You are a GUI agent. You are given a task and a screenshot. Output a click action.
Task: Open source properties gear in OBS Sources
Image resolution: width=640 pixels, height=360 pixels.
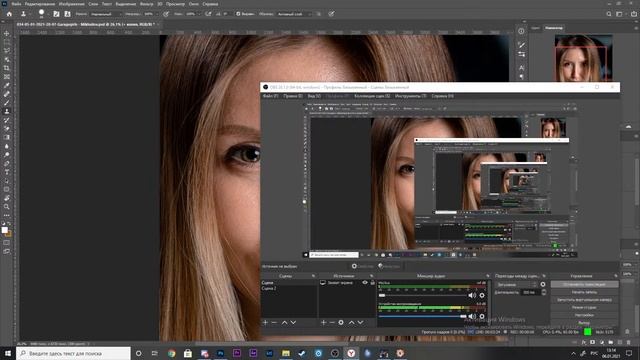pos(341,322)
